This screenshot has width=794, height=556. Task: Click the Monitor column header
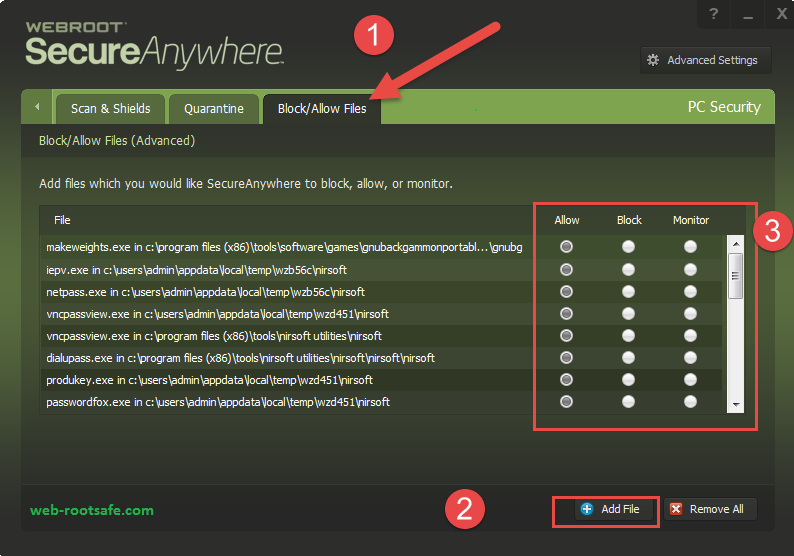(x=691, y=220)
